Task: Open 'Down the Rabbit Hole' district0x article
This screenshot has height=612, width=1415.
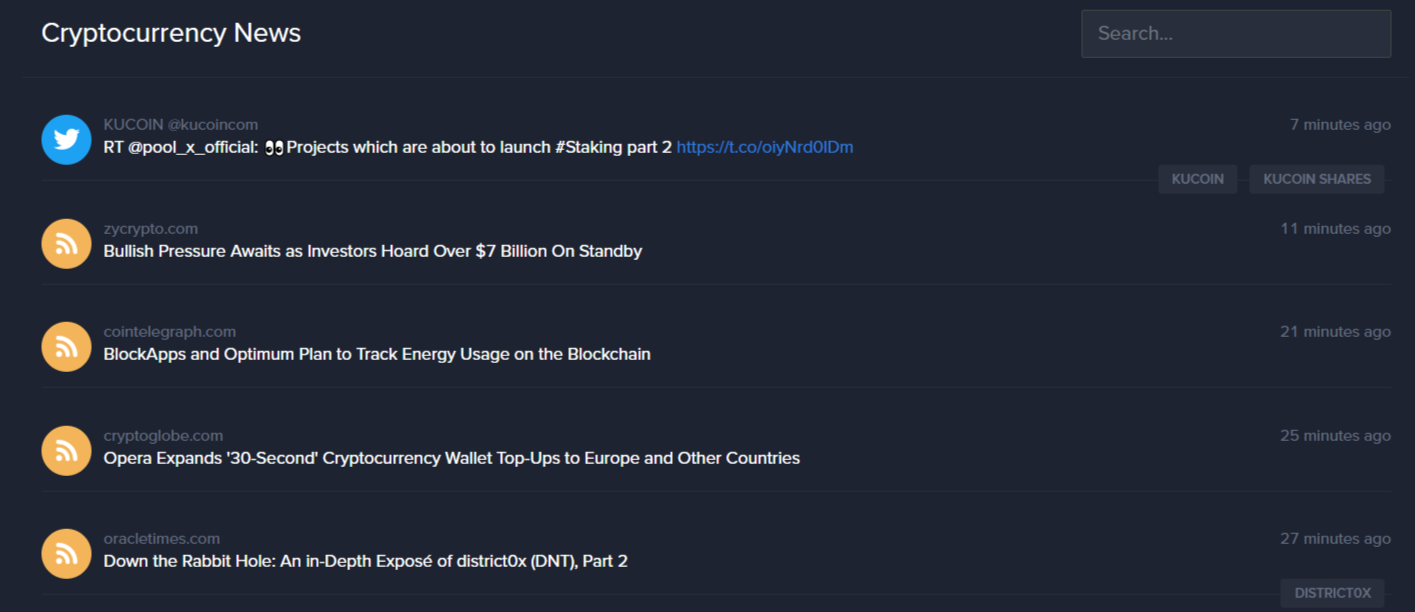Action: [x=366, y=561]
